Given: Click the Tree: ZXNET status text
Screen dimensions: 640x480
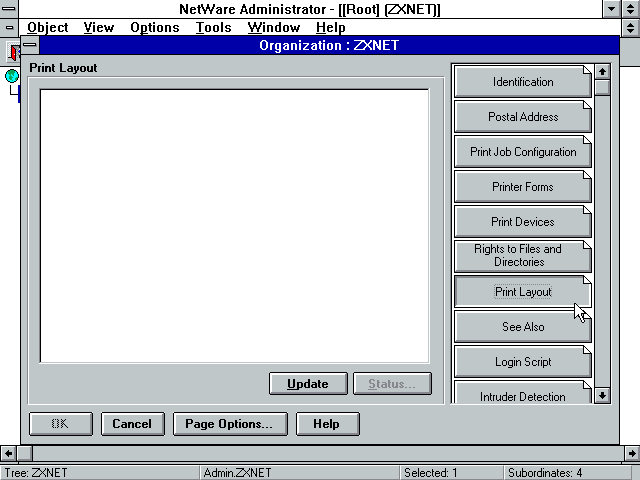Looking at the screenshot, I should (36, 473).
